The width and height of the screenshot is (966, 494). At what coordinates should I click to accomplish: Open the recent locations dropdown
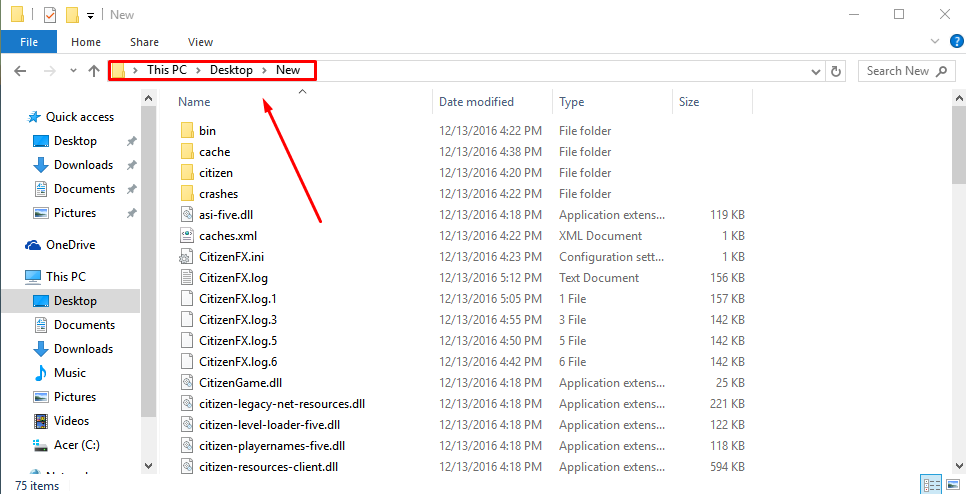(73, 71)
